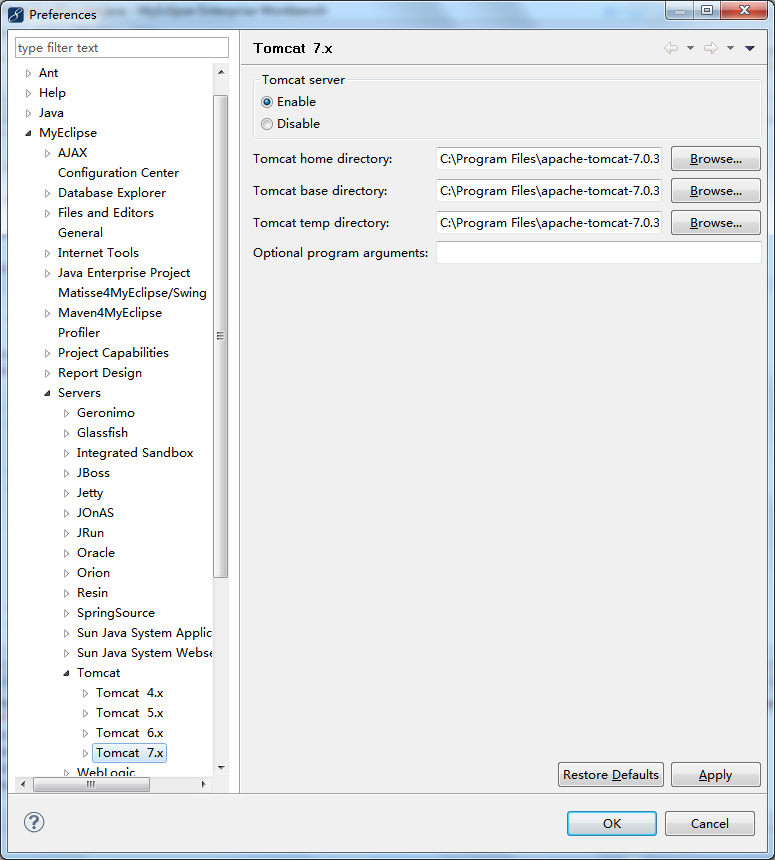Image resolution: width=775 pixels, height=860 pixels.
Task: Click the Apply button
Action: (716, 774)
